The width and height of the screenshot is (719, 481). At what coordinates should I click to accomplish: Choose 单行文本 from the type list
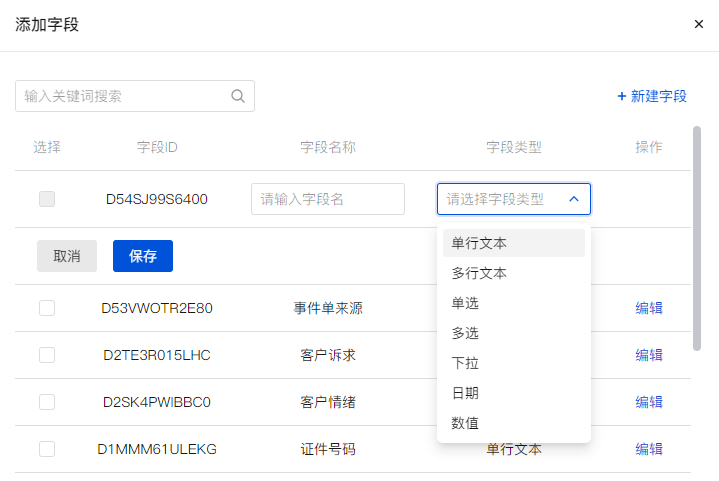514,243
